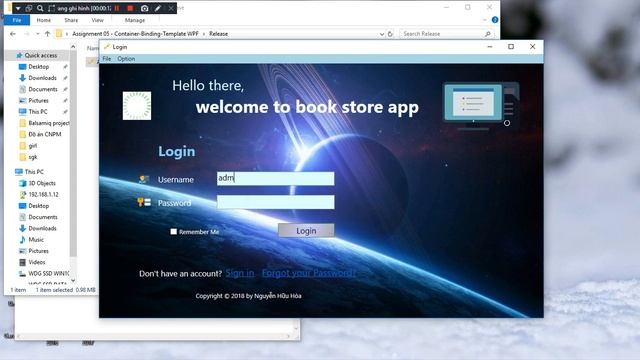Image resolution: width=640 pixels, height=360 pixels.
Task: Close the recorder toolbar
Action: (x=171, y=8)
